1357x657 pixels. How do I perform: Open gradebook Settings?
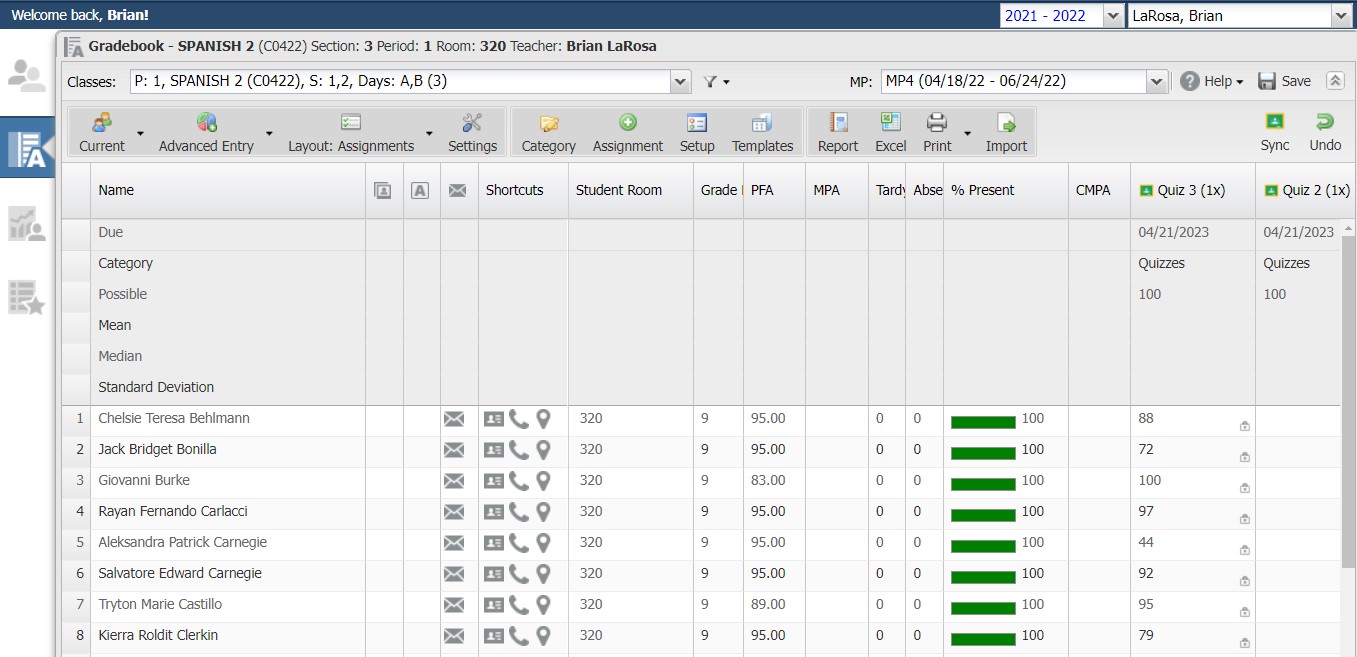(473, 133)
